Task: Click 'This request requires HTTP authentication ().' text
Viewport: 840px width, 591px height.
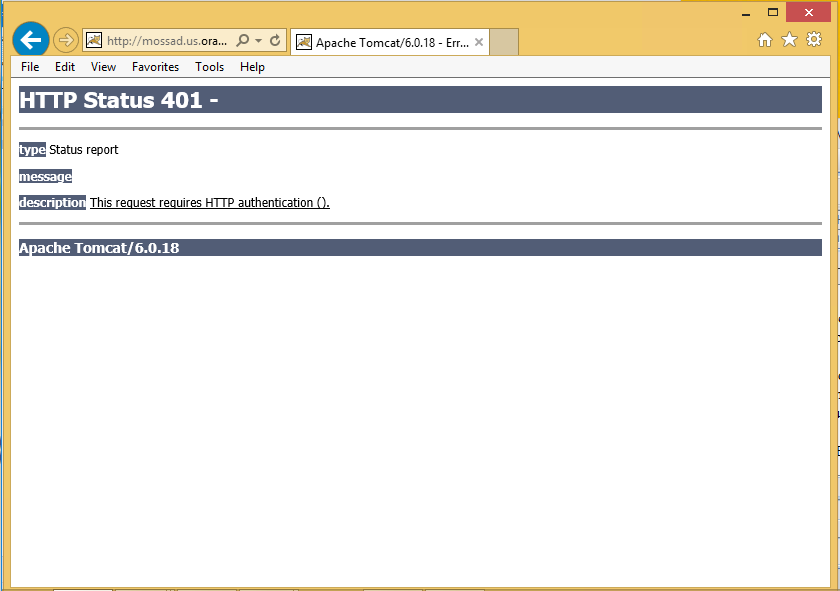Action: click(209, 203)
